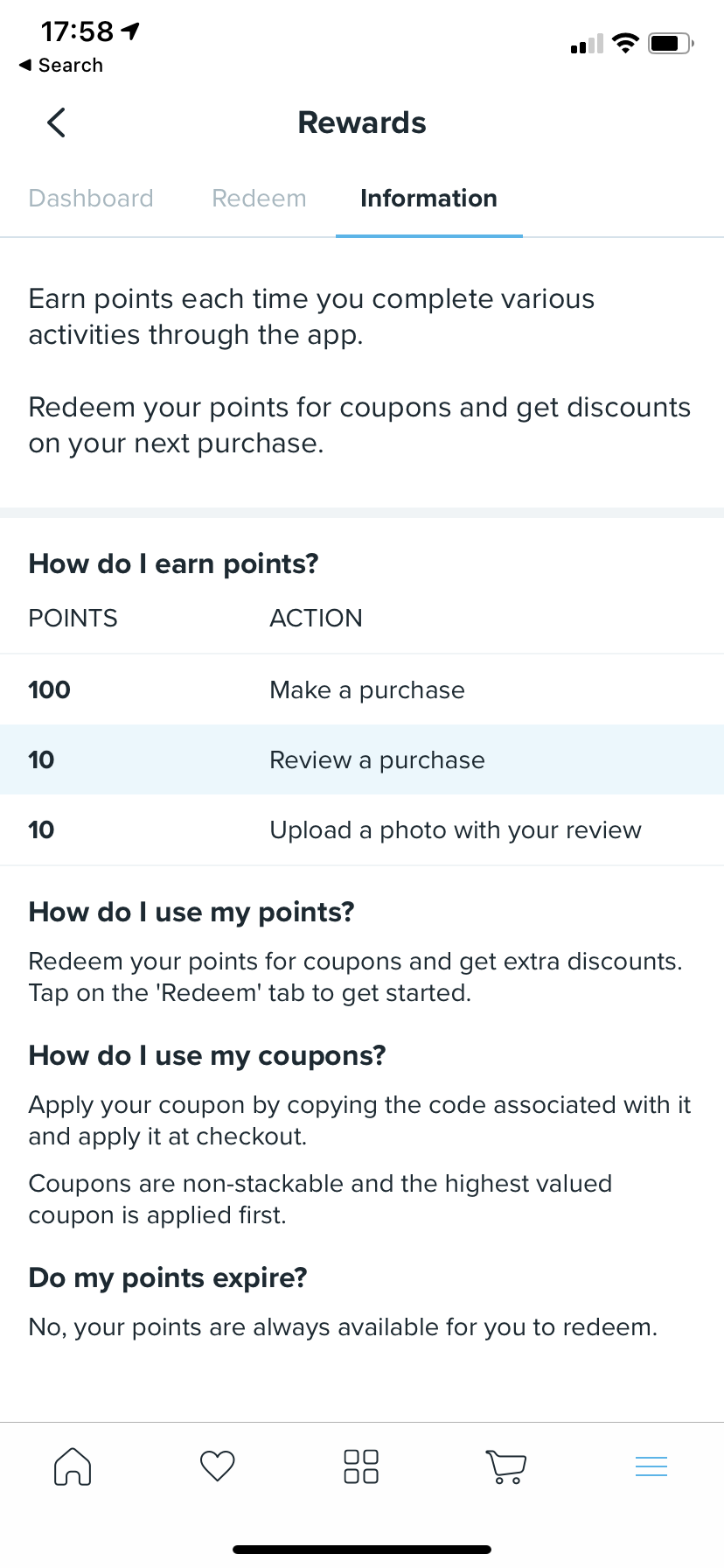Select the Information tab

[428, 199]
